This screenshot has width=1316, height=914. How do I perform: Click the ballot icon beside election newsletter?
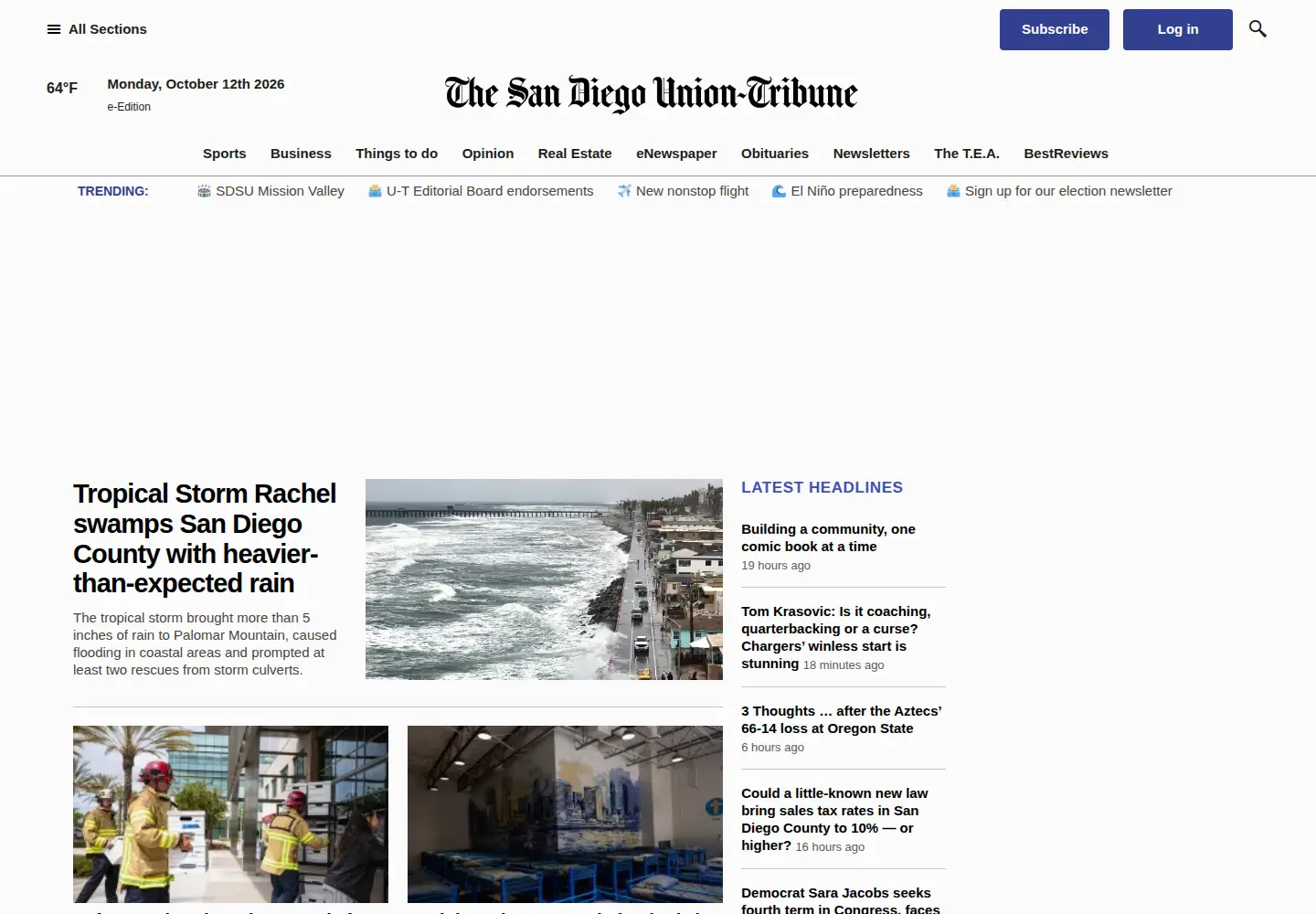(953, 191)
